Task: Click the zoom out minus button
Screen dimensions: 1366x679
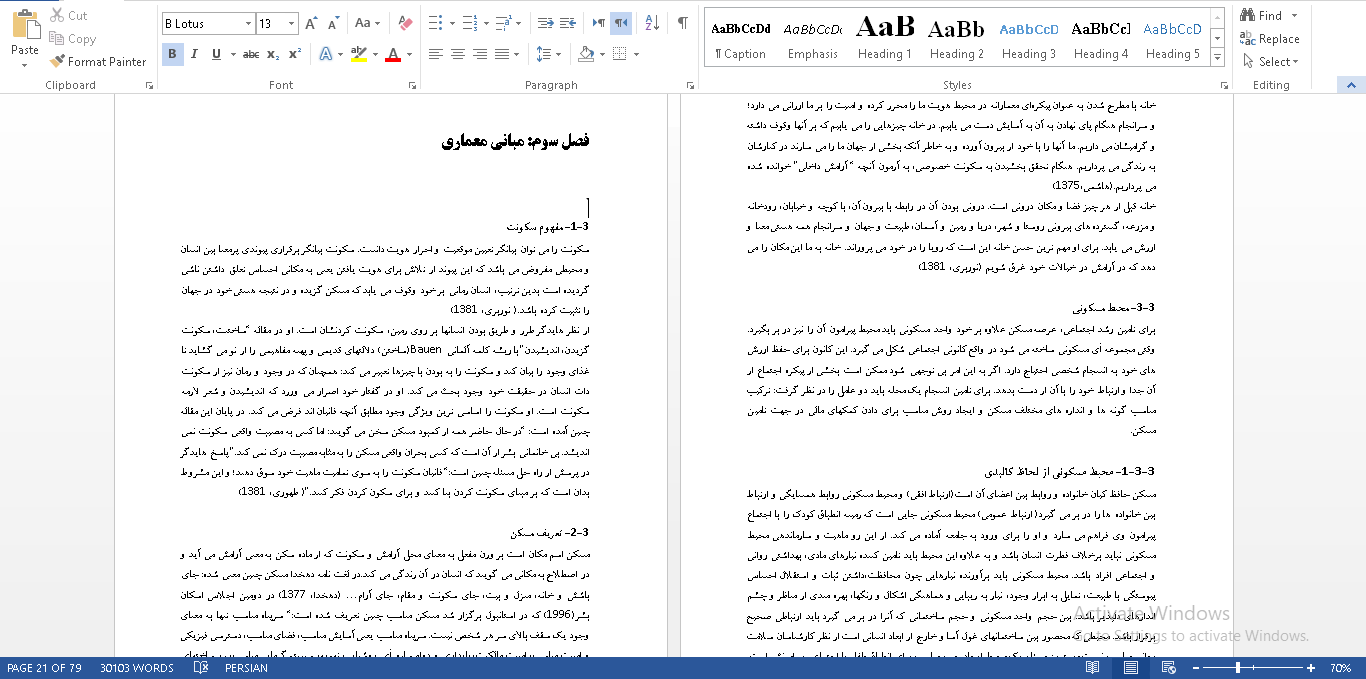Action: [x=1195, y=667]
